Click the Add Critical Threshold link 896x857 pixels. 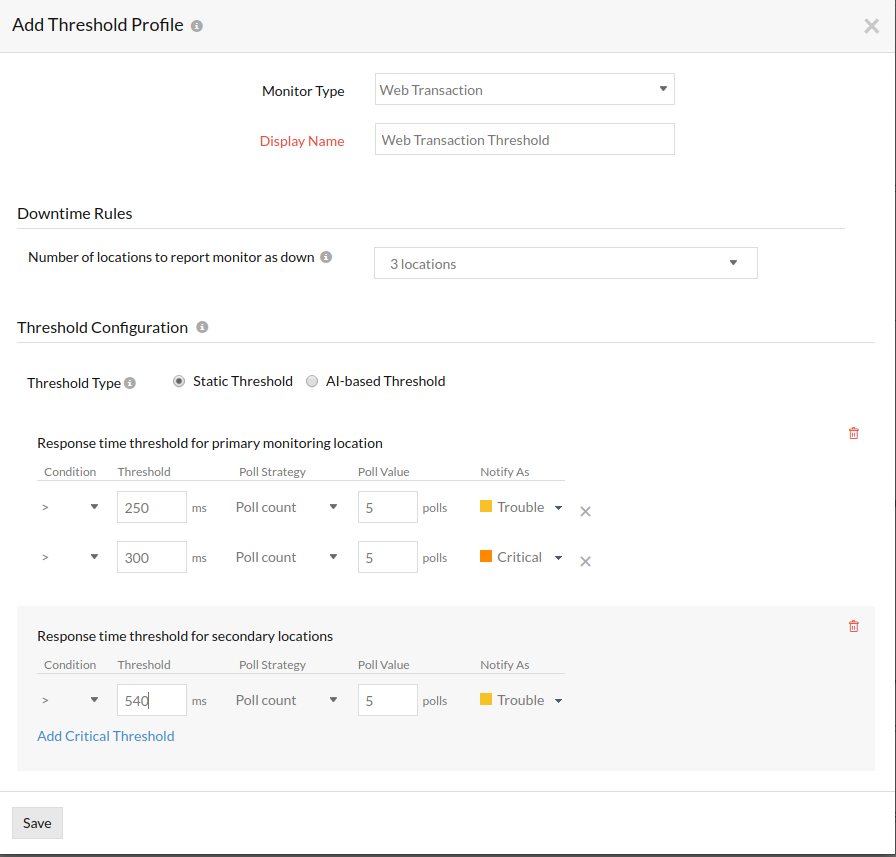(106, 736)
